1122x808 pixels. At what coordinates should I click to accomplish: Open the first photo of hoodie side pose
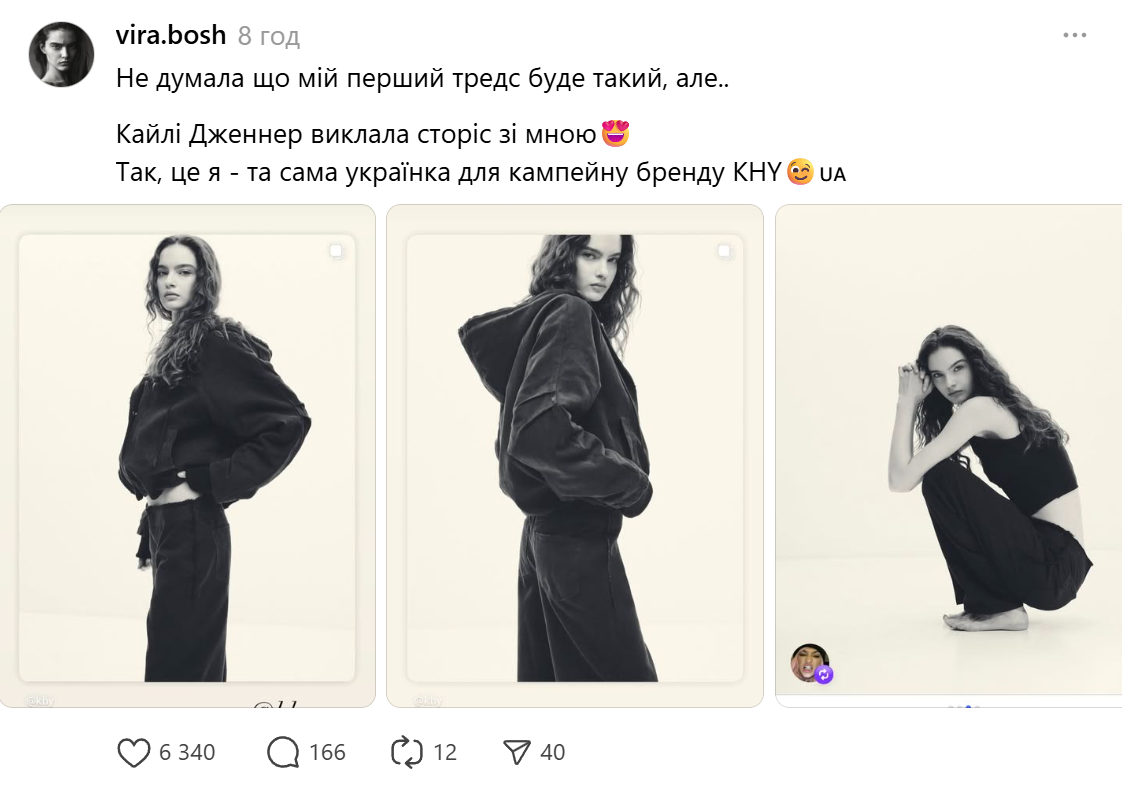[x=187, y=456]
